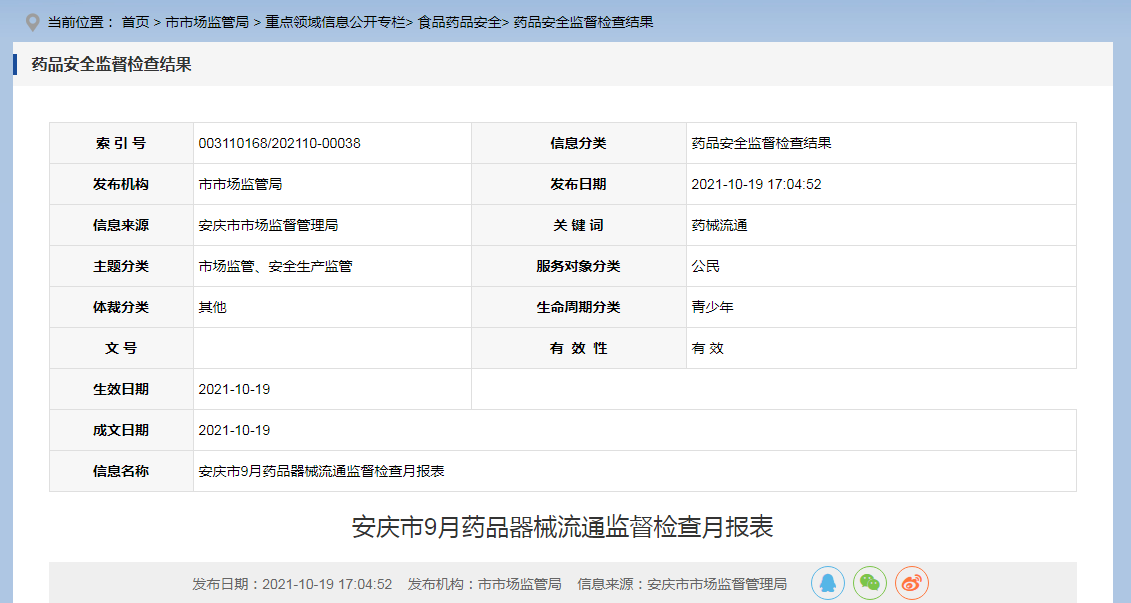
Task: Click the 生效日期 label cell
Action: click(x=121, y=390)
